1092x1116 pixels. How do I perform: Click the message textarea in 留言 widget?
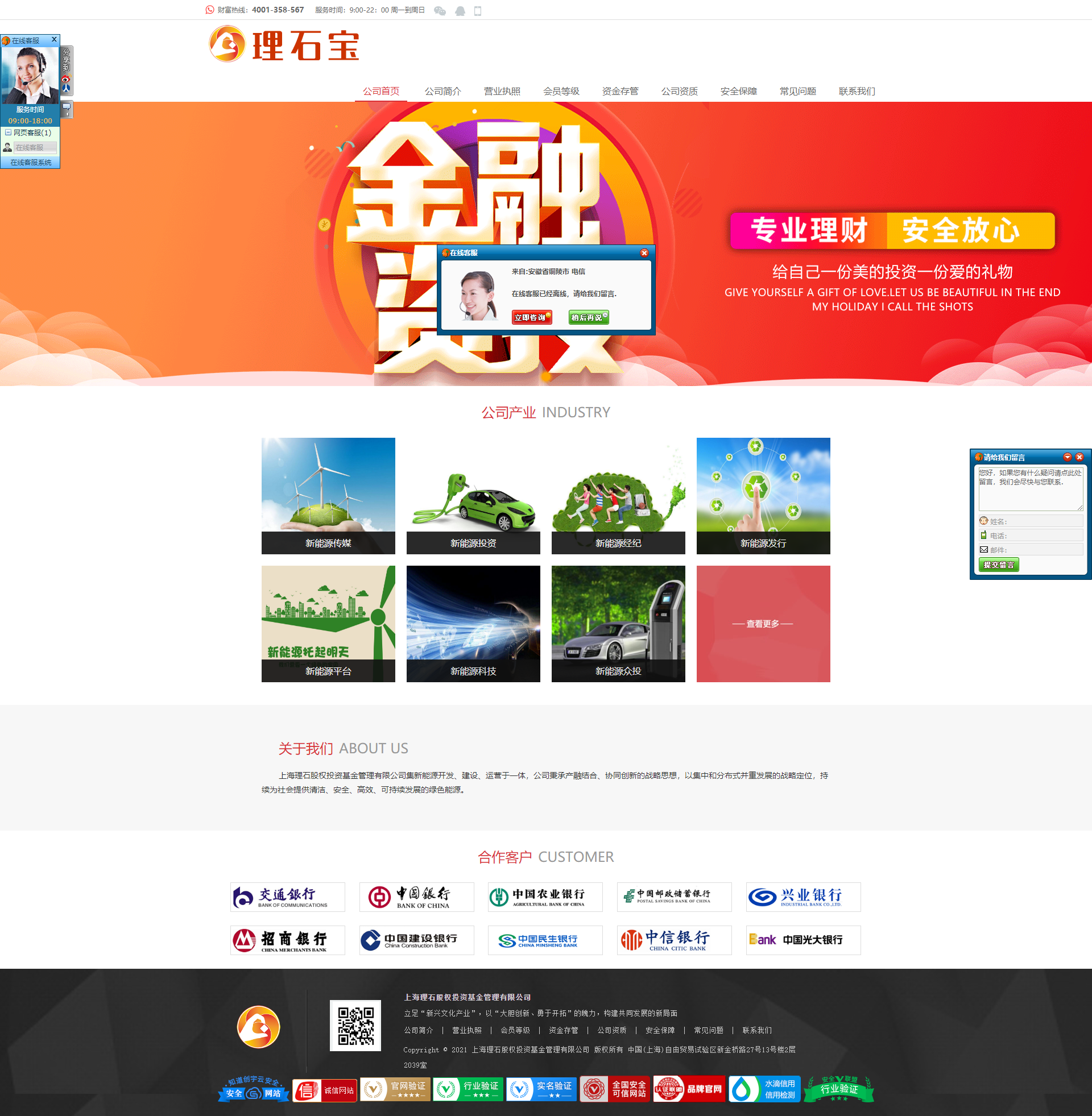click(x=1031, y=488)
